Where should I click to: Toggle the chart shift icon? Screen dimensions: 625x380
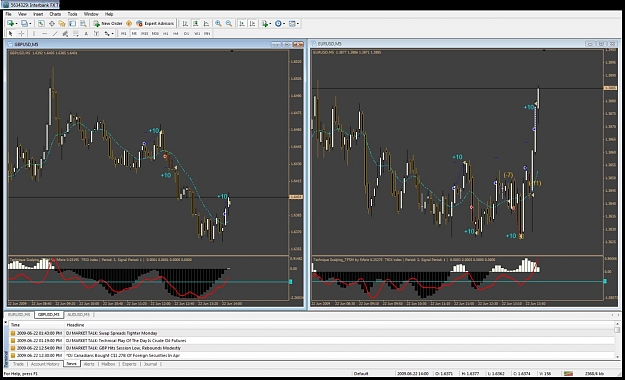(252, 24)
